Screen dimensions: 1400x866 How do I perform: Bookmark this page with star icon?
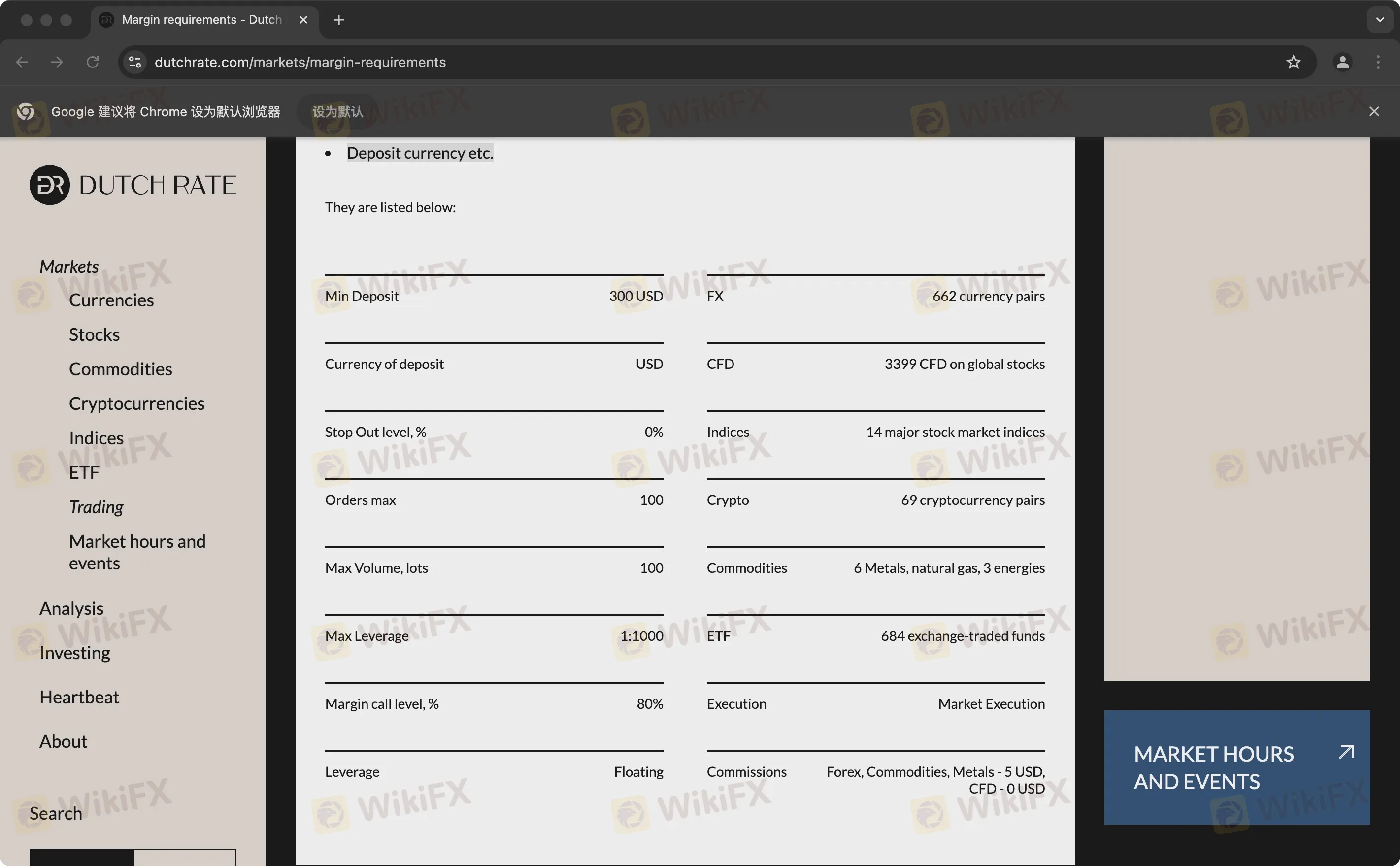[x=1293, y=62]
